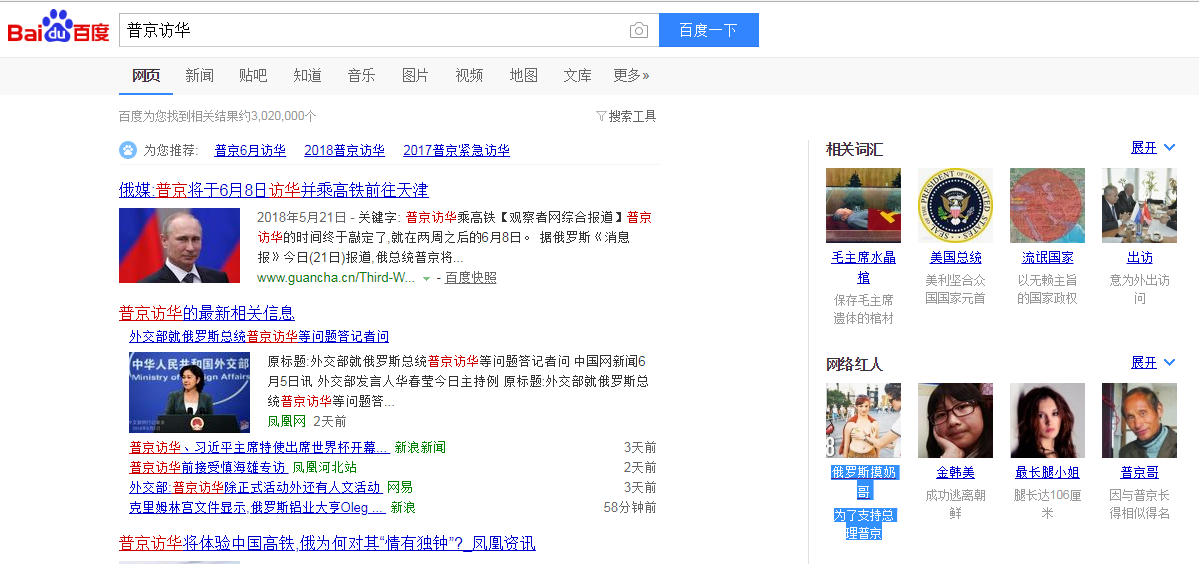Open the 流氓国家 text link

(x=1048, y=258)
